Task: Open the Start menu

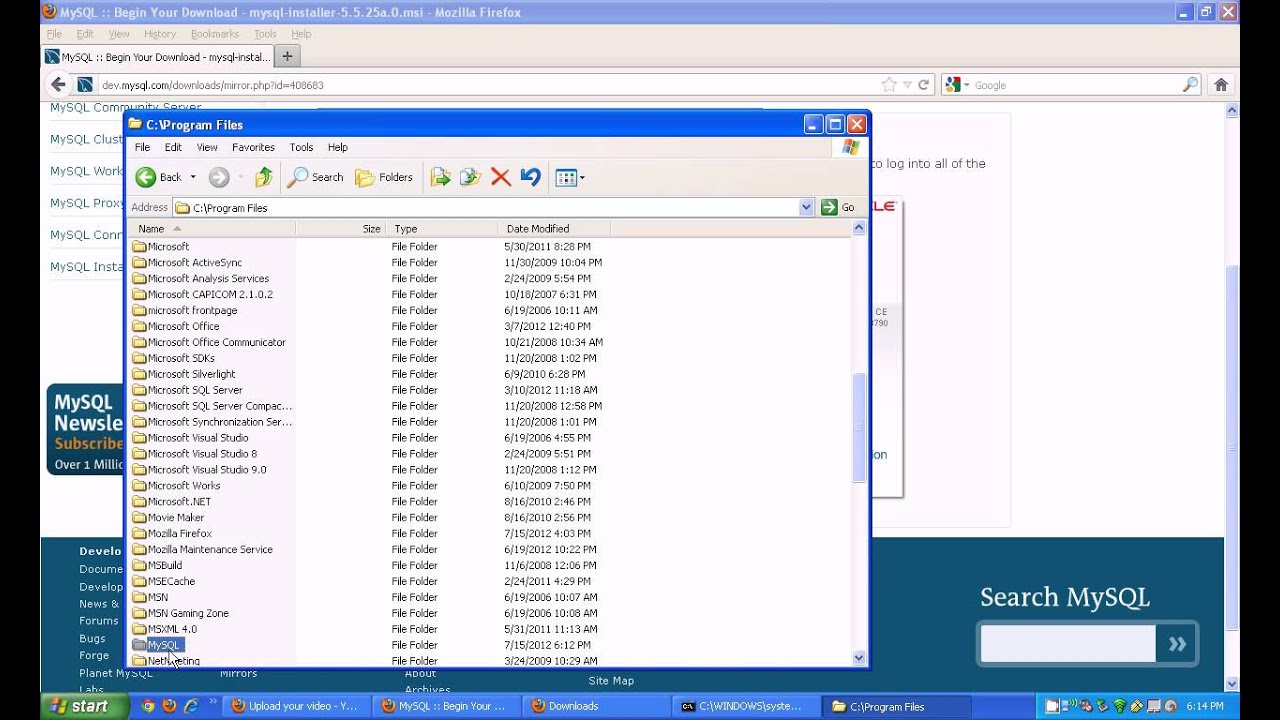Action: pos(84,706)
